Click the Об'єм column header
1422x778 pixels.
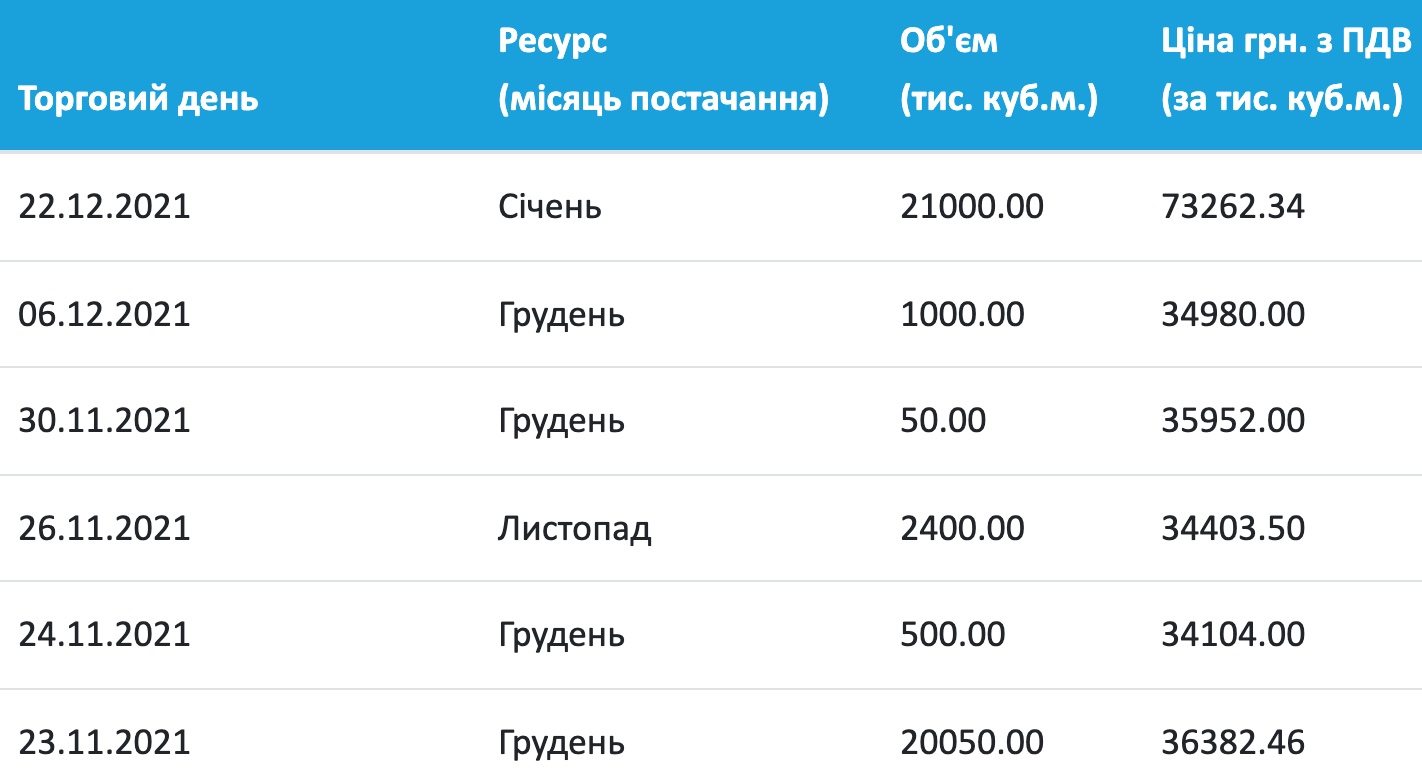pyautogui.click(x=999, y=71)
